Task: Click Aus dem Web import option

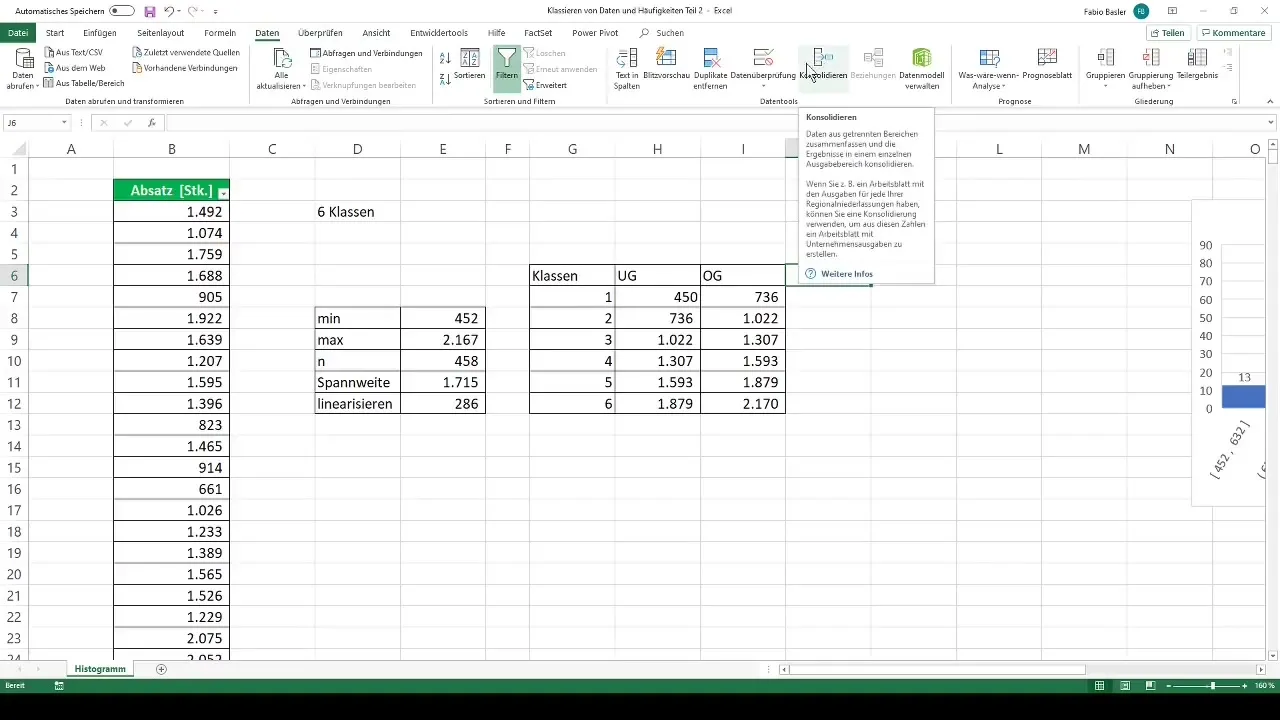Action: click(73, 68)
